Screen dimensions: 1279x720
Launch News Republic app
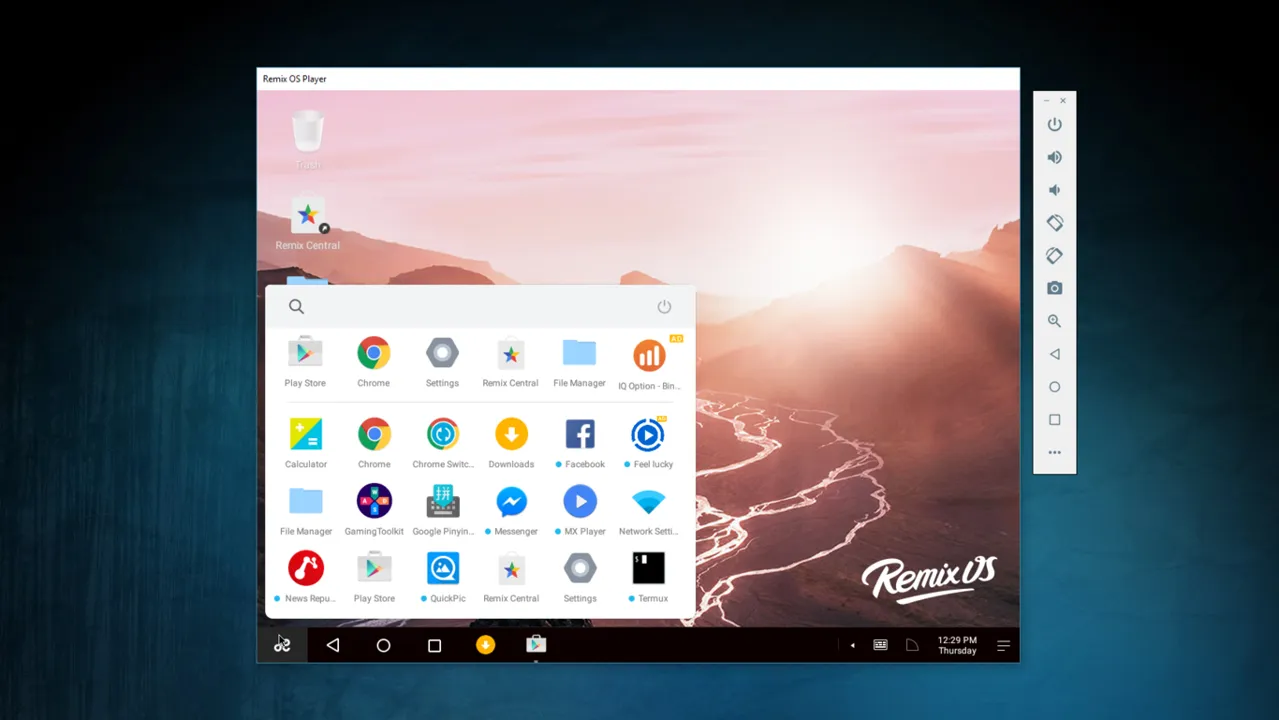pos(306,568)
